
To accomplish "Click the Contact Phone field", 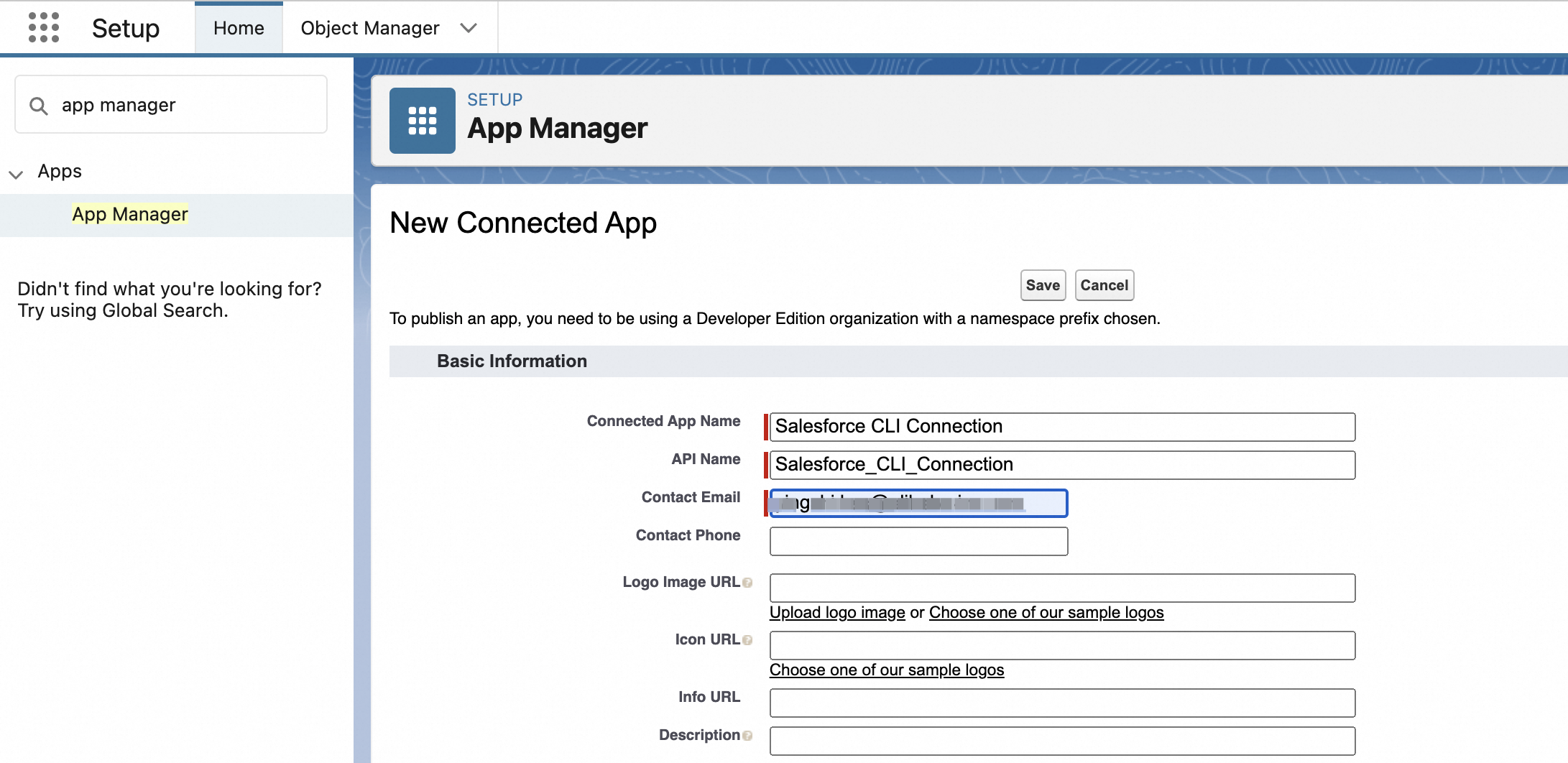I will coord(918,541).
